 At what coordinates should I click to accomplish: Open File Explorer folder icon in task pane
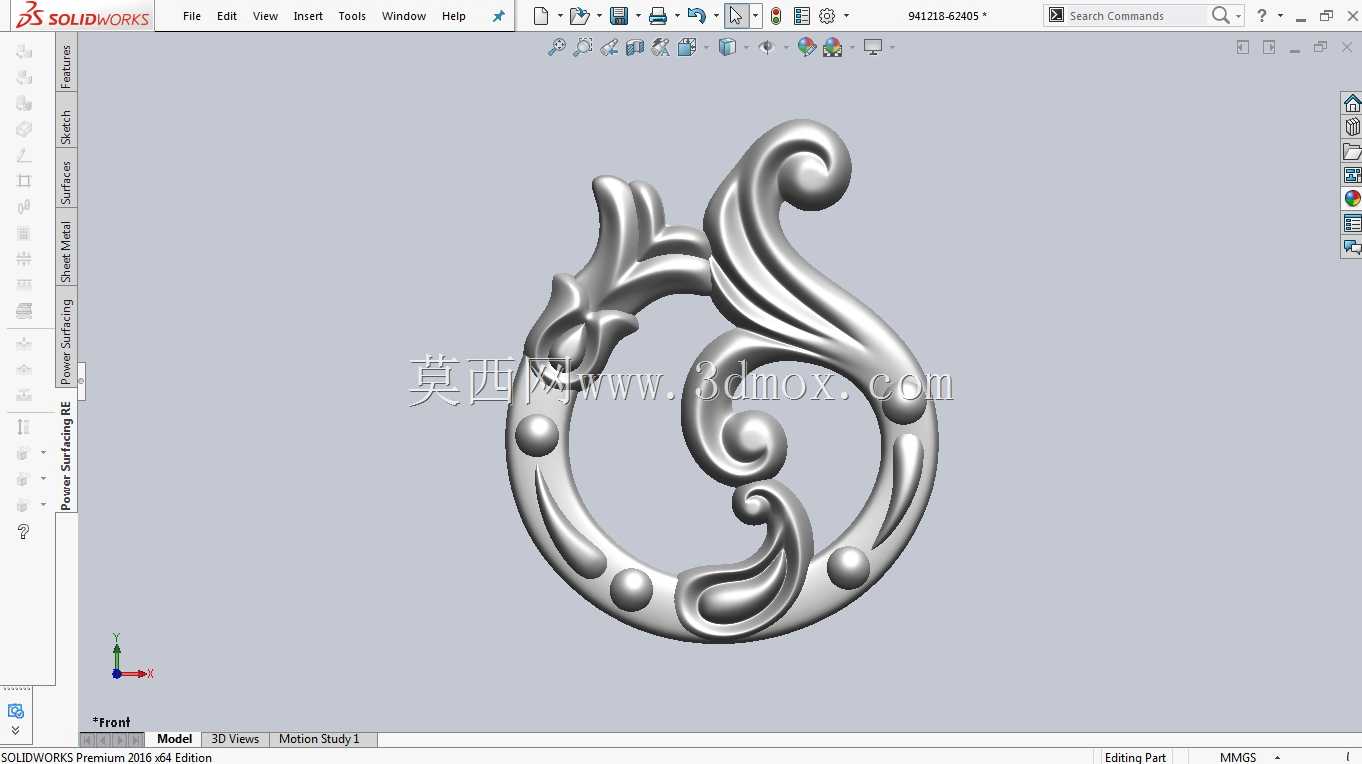[1352, 152]
